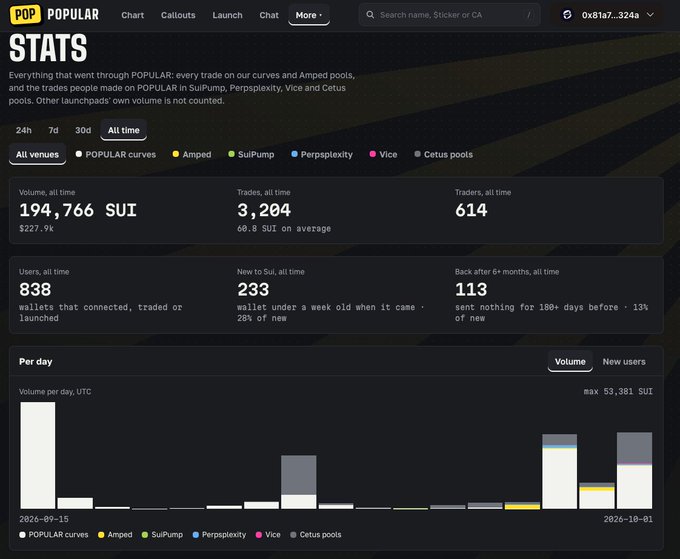Screen dimensions: 680x559
Task: Click the STATS page heading
Action: tap(48, 48)
